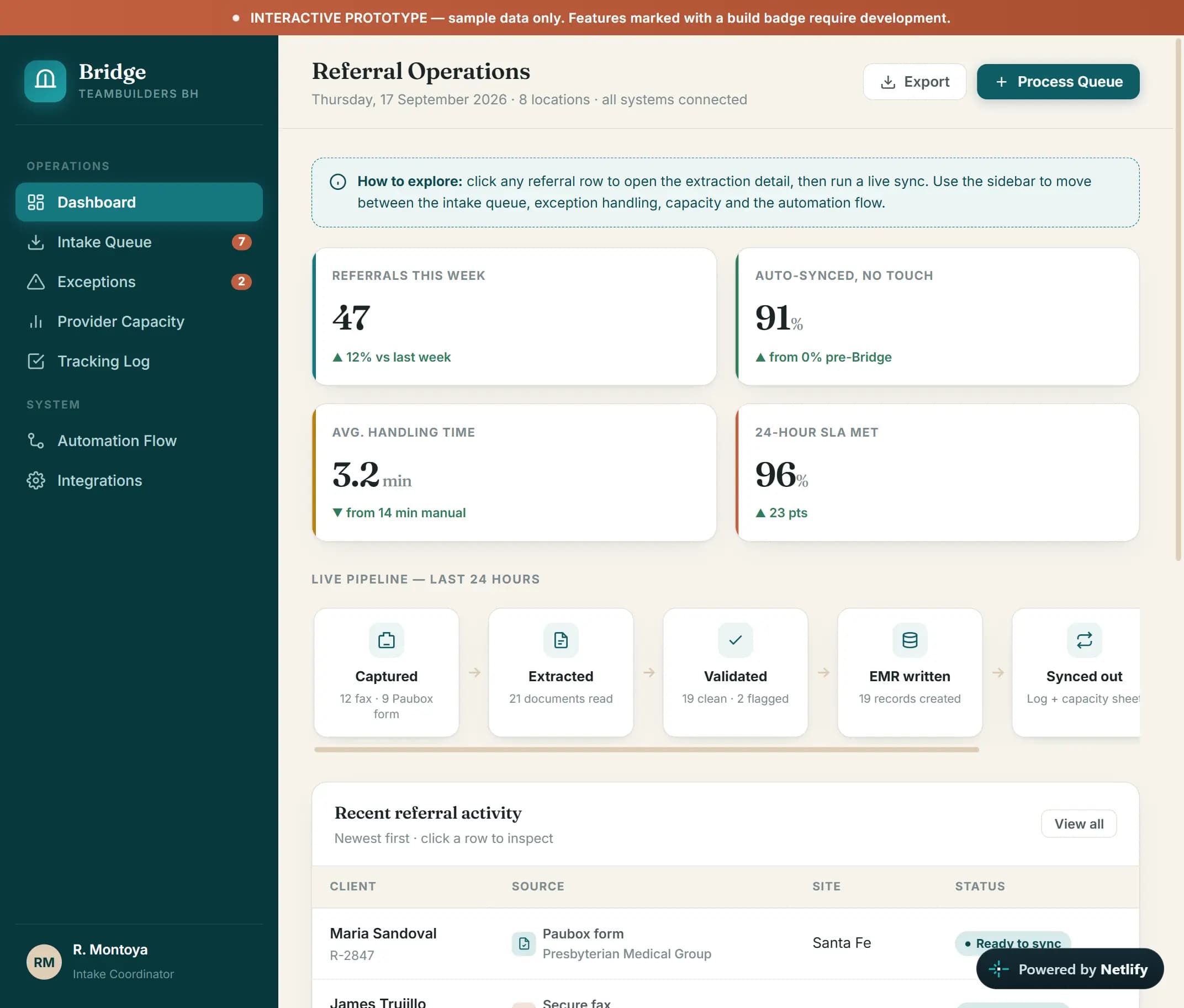The height and width of the screenshot is (1008, 1184).
Task: Click the Referrals This Week card
Action: (514, 316)
